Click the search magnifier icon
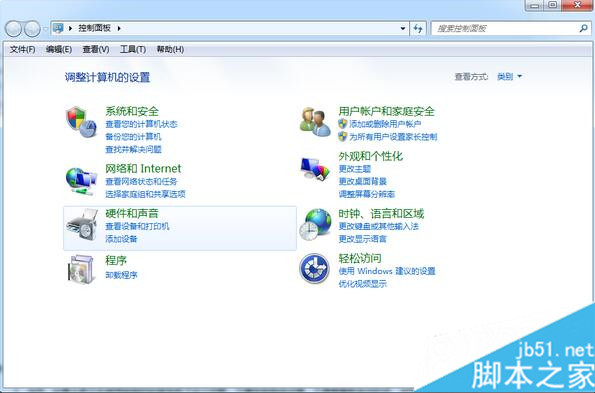Screen dimensions: 595x393 (x=583, y=28)
